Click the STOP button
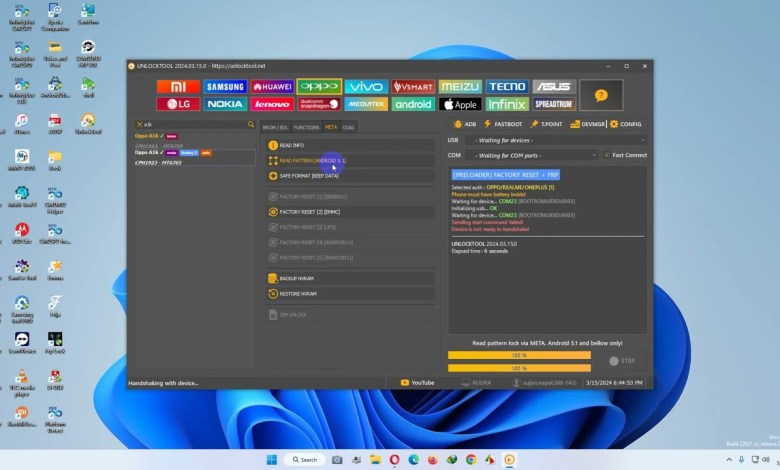780x470 pixels. 622,361
